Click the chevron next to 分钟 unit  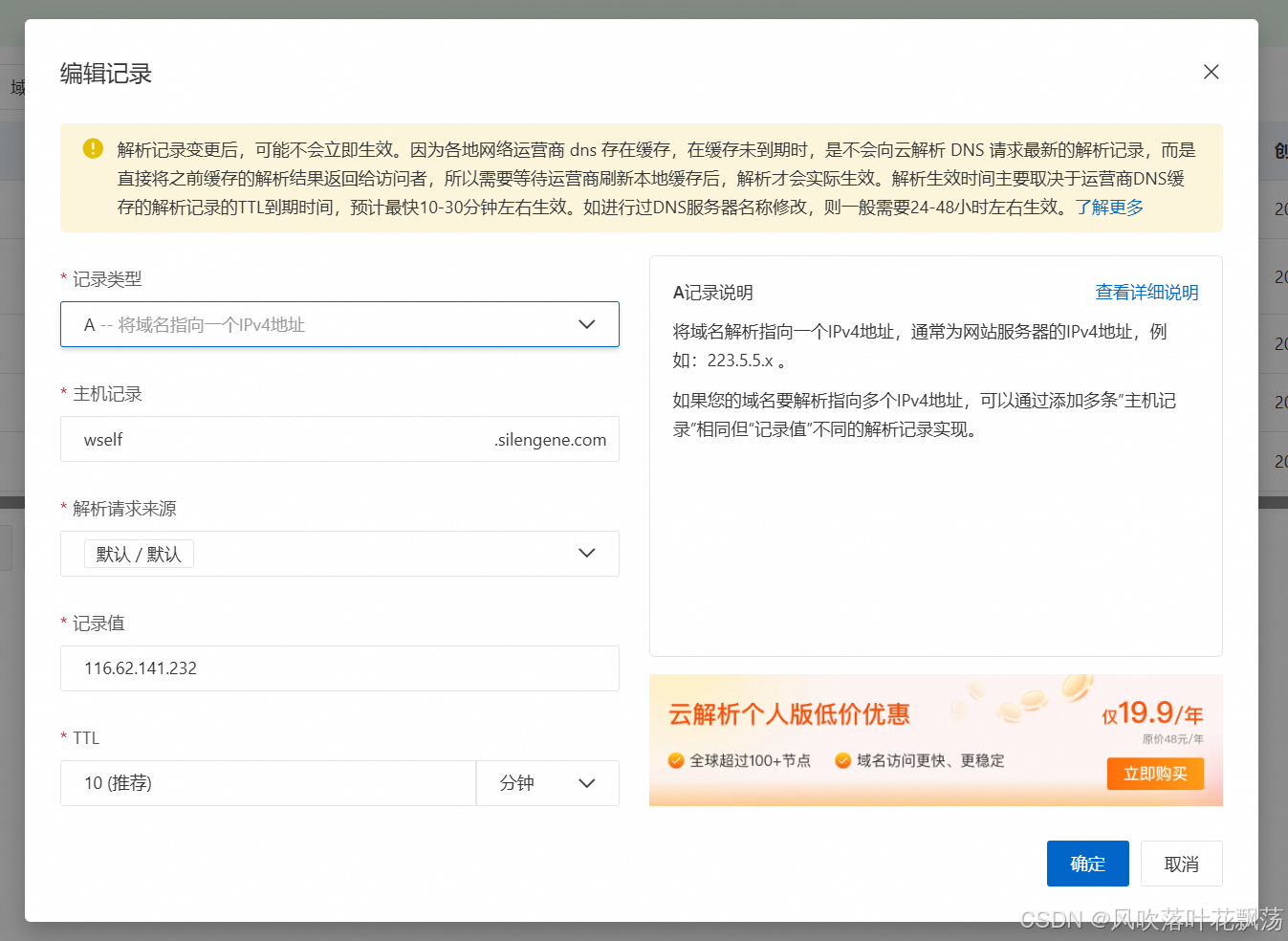pyautogui.click(x=586, y=782)
